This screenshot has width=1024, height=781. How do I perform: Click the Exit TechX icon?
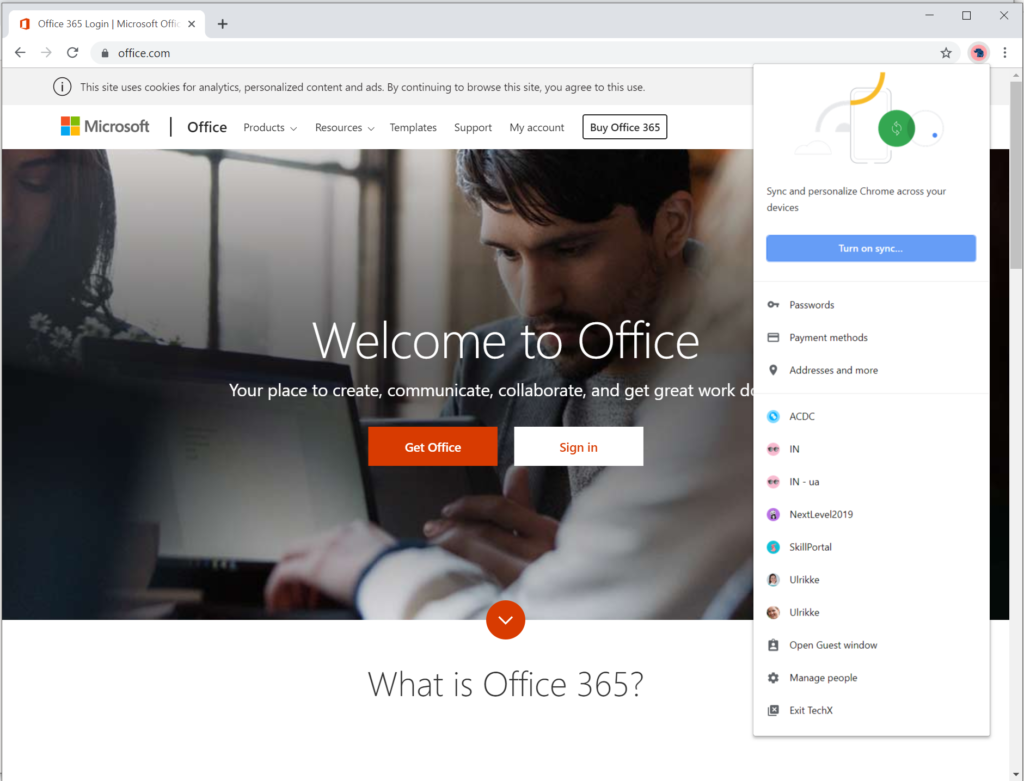(x=773, y=710)
